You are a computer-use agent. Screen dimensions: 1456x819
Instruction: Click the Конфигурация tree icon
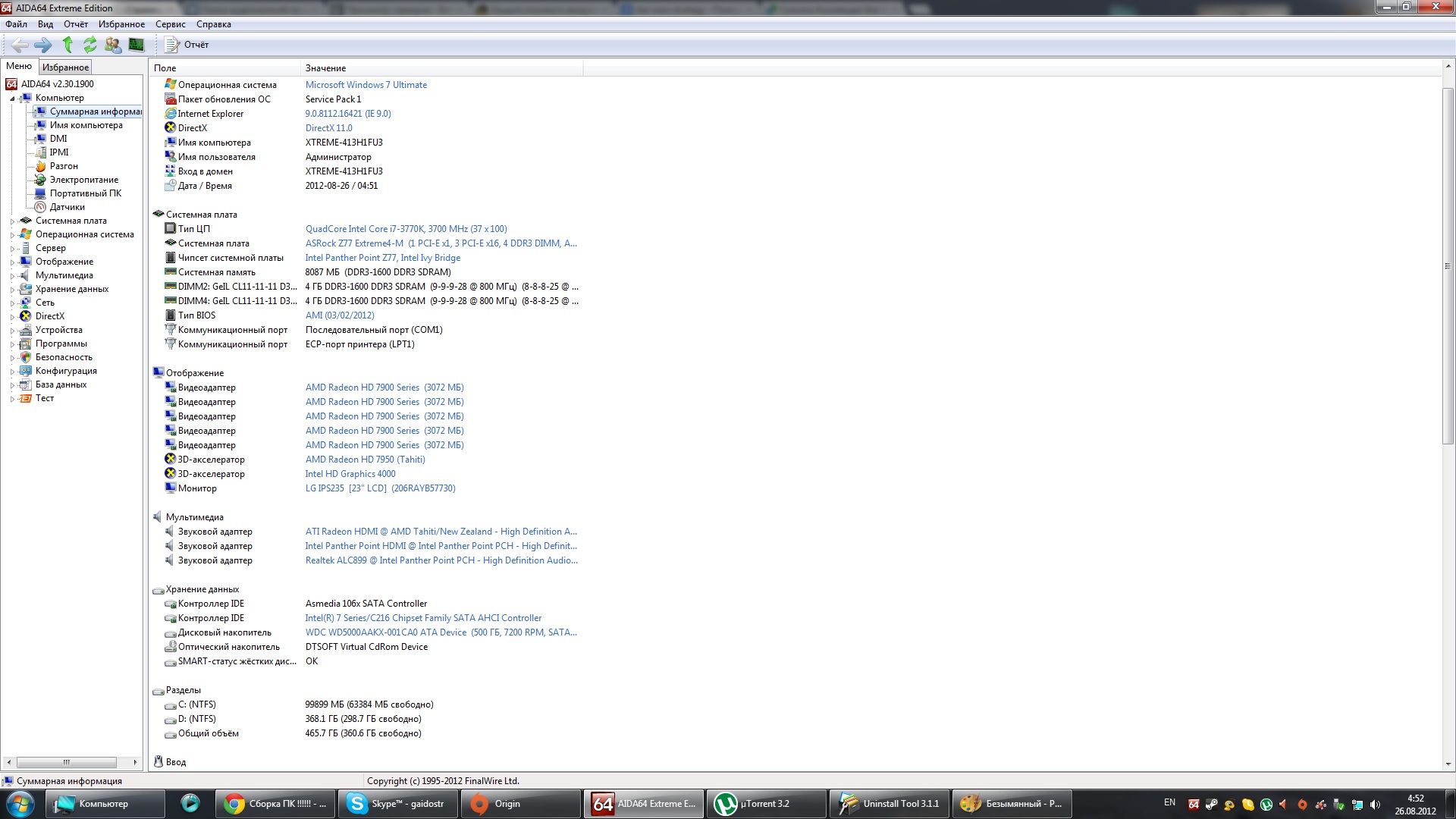pyautogui.click(x=26, y=371)
